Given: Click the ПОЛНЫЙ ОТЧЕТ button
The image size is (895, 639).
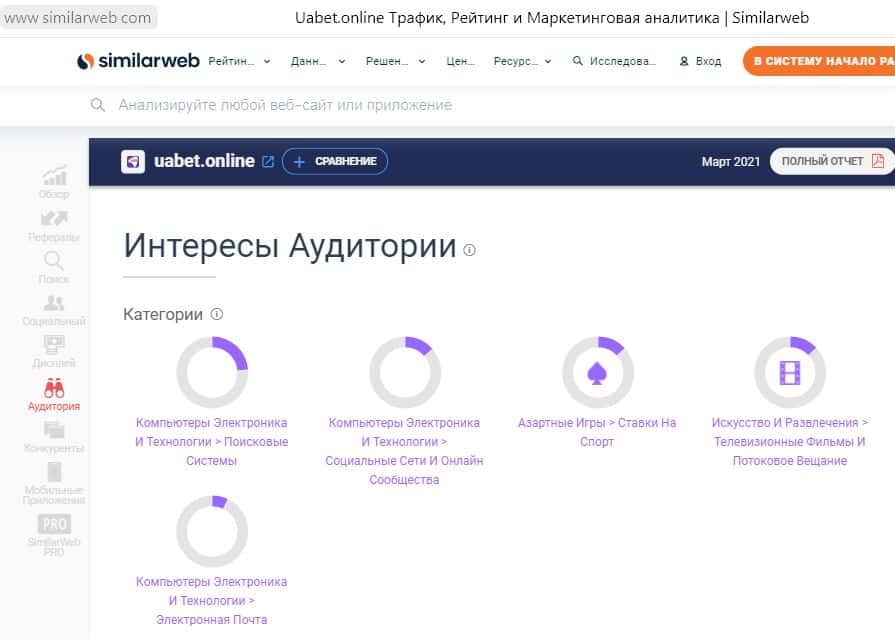Looking at the screenshot, I should click(832, 161).
